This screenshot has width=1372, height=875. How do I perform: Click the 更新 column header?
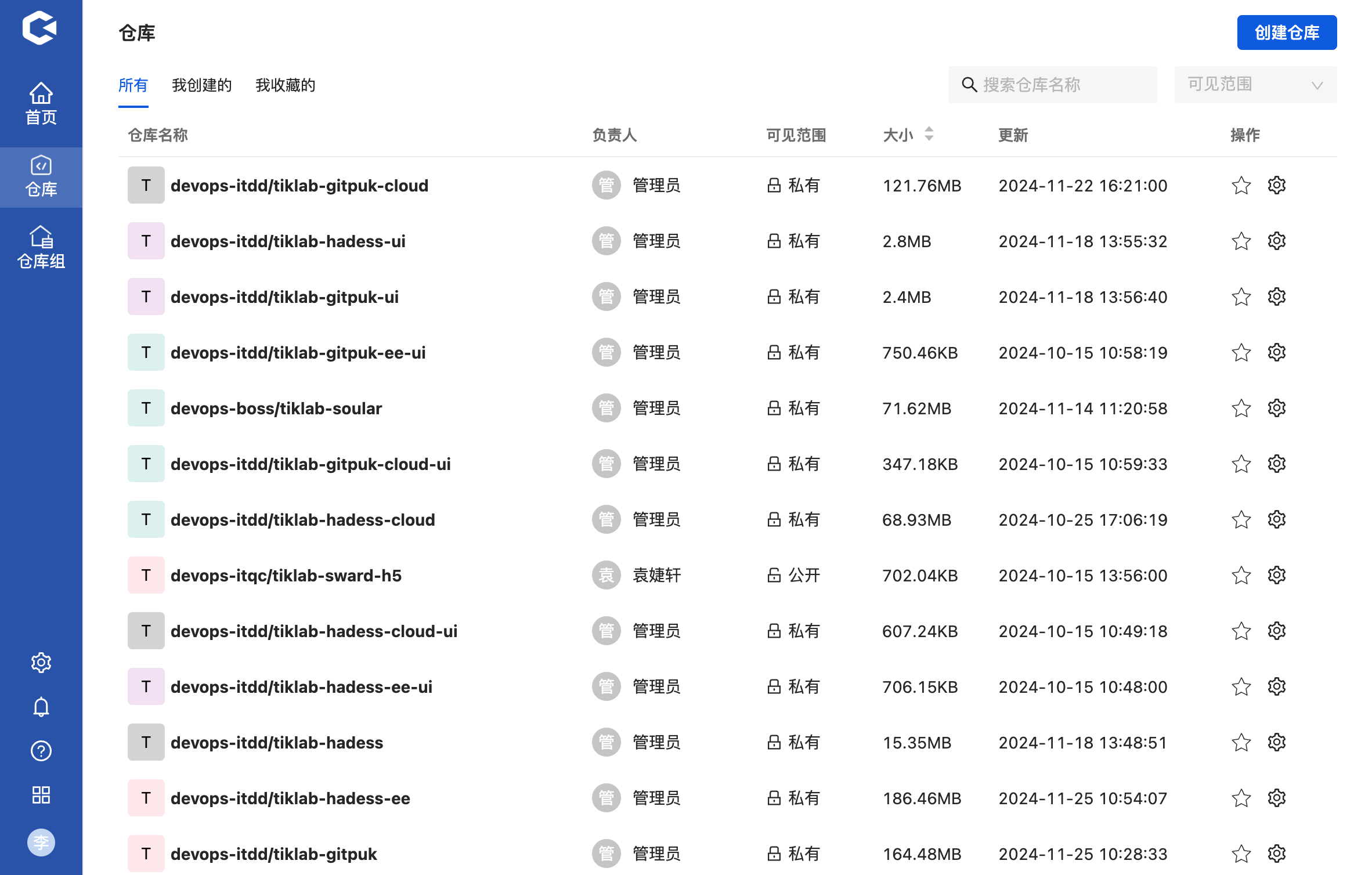coord(1013,135)
